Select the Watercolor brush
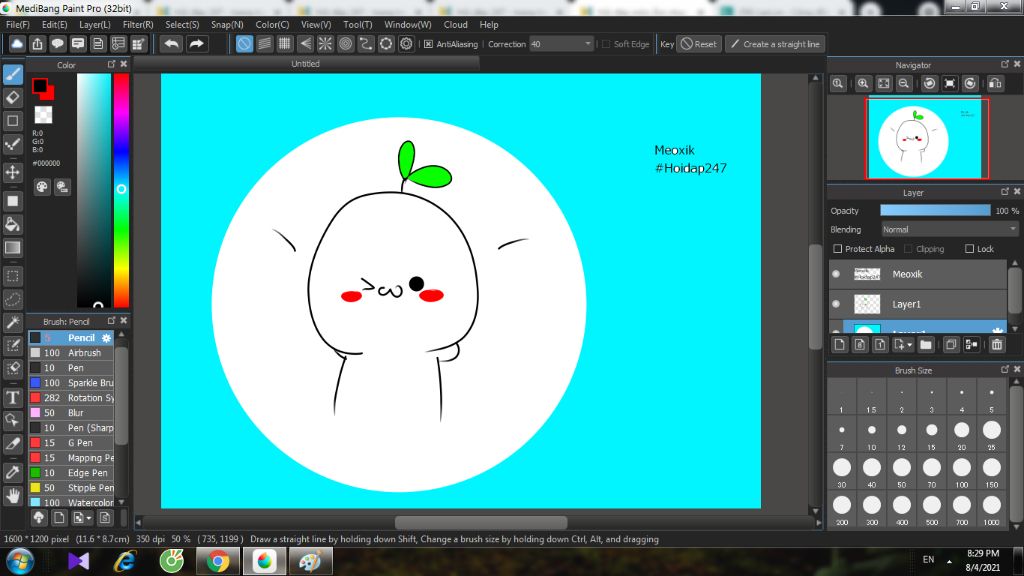The height and width of the screenshot is (576, 1024). [71, 503]
